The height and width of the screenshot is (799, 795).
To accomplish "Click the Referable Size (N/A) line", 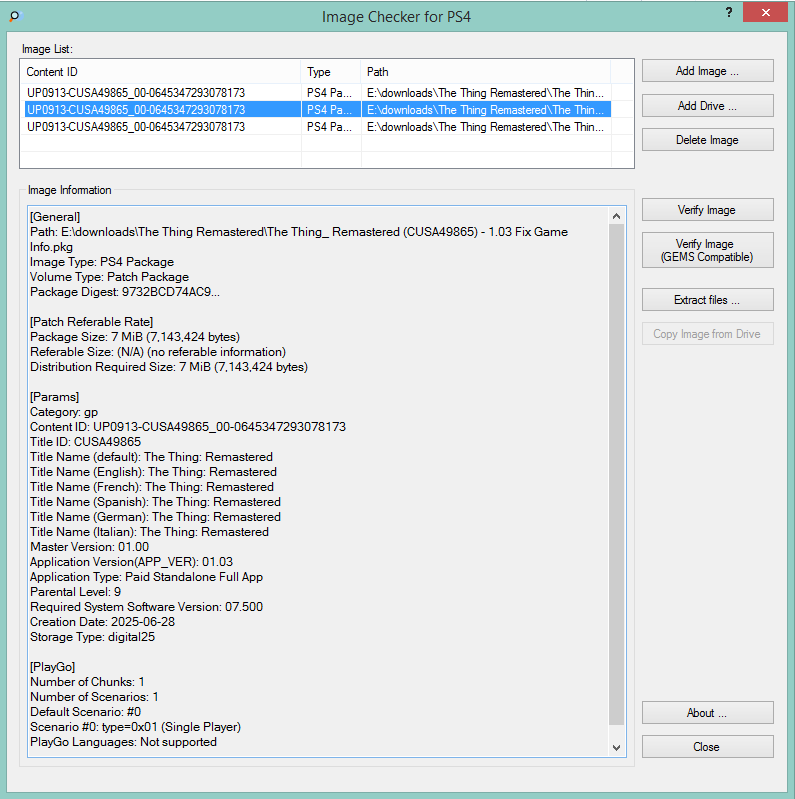I will point(158,352).
